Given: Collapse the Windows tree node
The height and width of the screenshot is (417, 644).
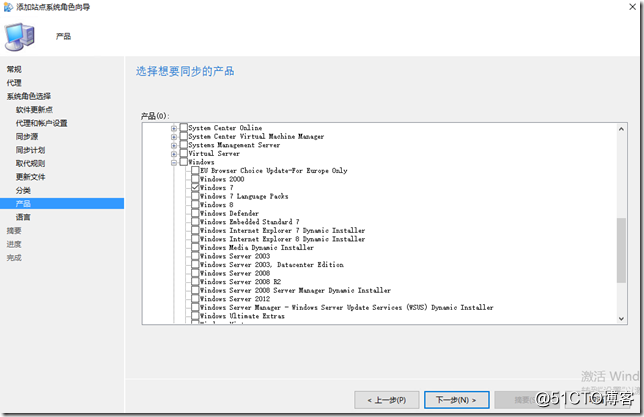Looking at the screenshot, I should point(174,162).
